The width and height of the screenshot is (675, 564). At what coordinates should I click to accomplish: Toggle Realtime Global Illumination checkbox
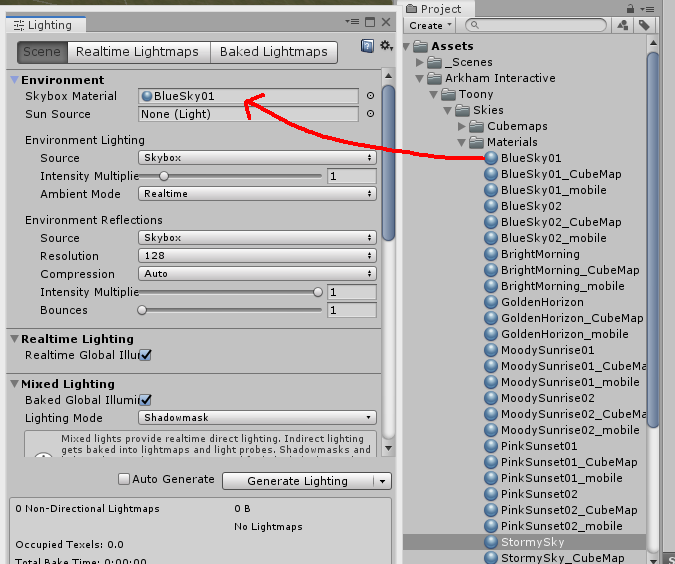[x=146, y=355]
